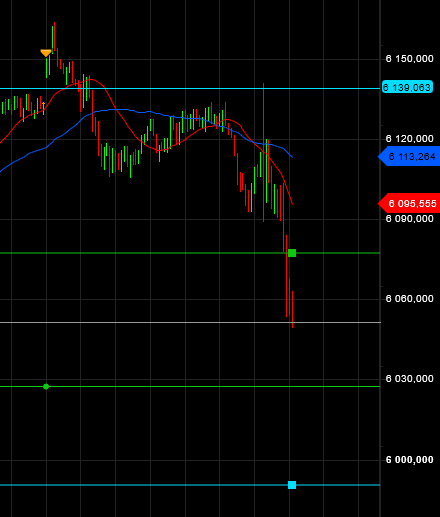440x517 pixels.
Task: Click the blue 6 113,264 moving-average label
Action: [x=409, y=156]
